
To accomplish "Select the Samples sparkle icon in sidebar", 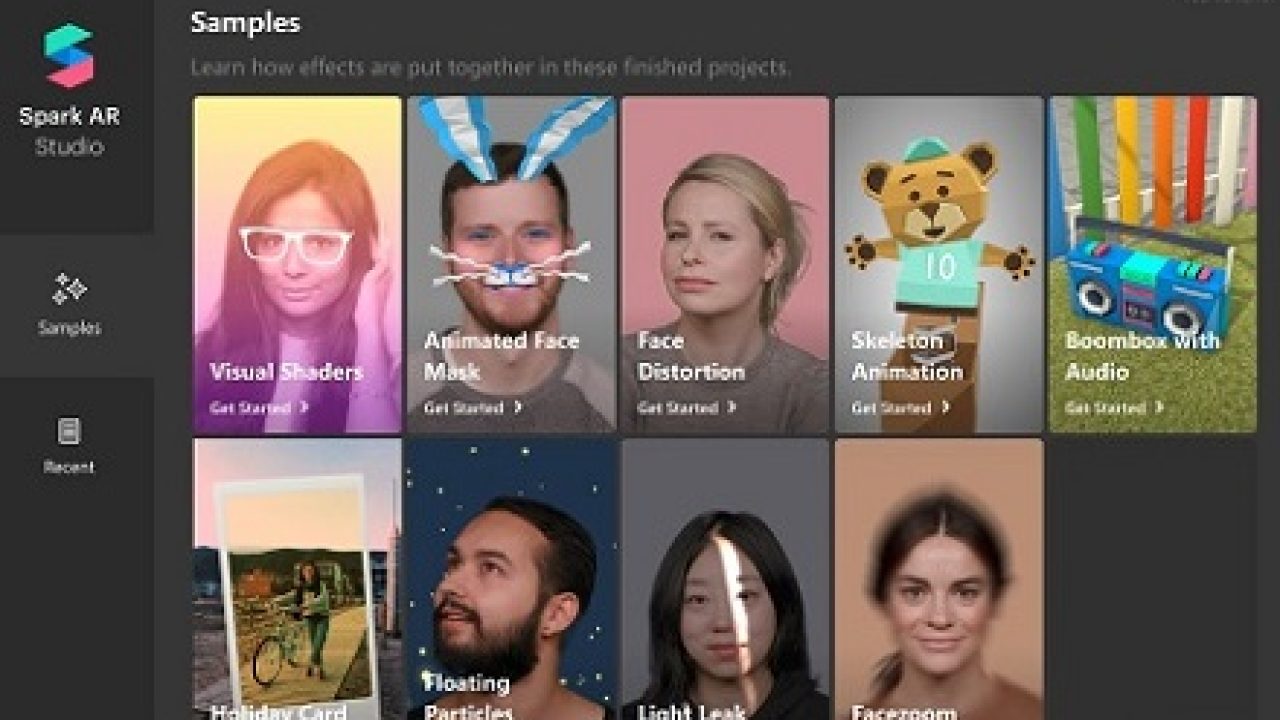I will point(69,290).
